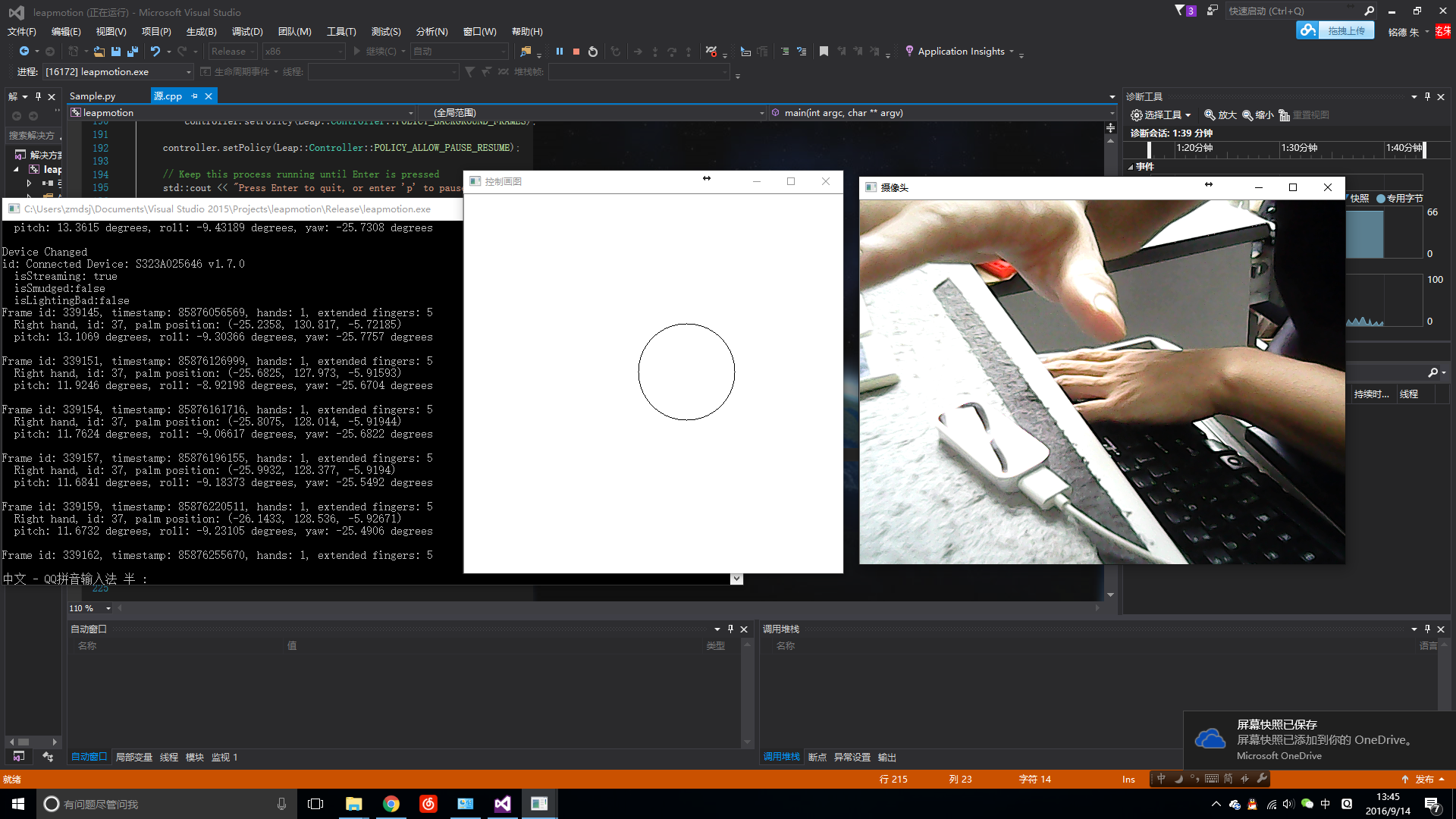
Task: Click the left selection handle on diagnostic timeline
Action: pos(1149,150)
